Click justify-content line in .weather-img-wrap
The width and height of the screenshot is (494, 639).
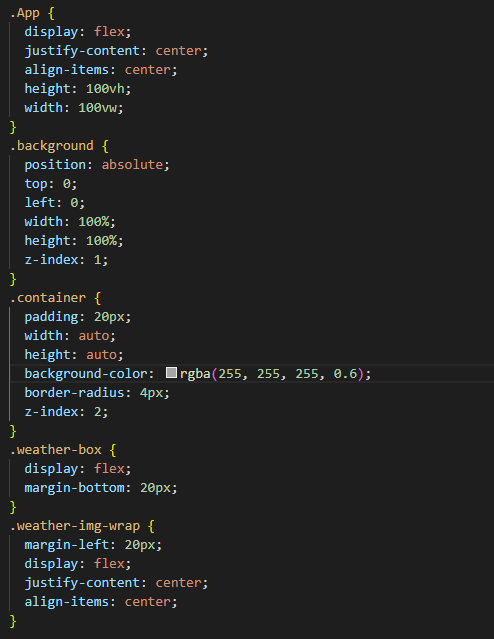pos(117,583)
